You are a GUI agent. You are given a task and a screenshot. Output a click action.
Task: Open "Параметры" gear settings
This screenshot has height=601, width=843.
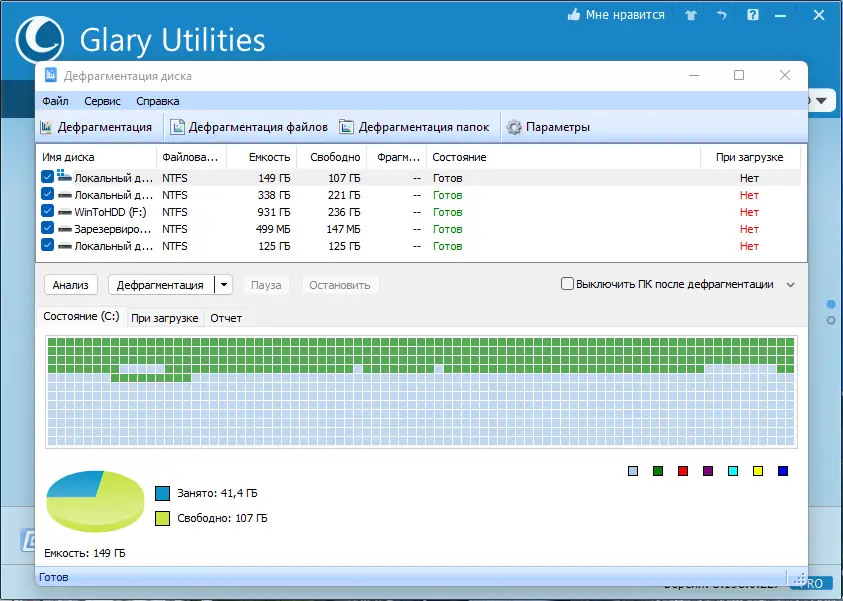point(548,127)
